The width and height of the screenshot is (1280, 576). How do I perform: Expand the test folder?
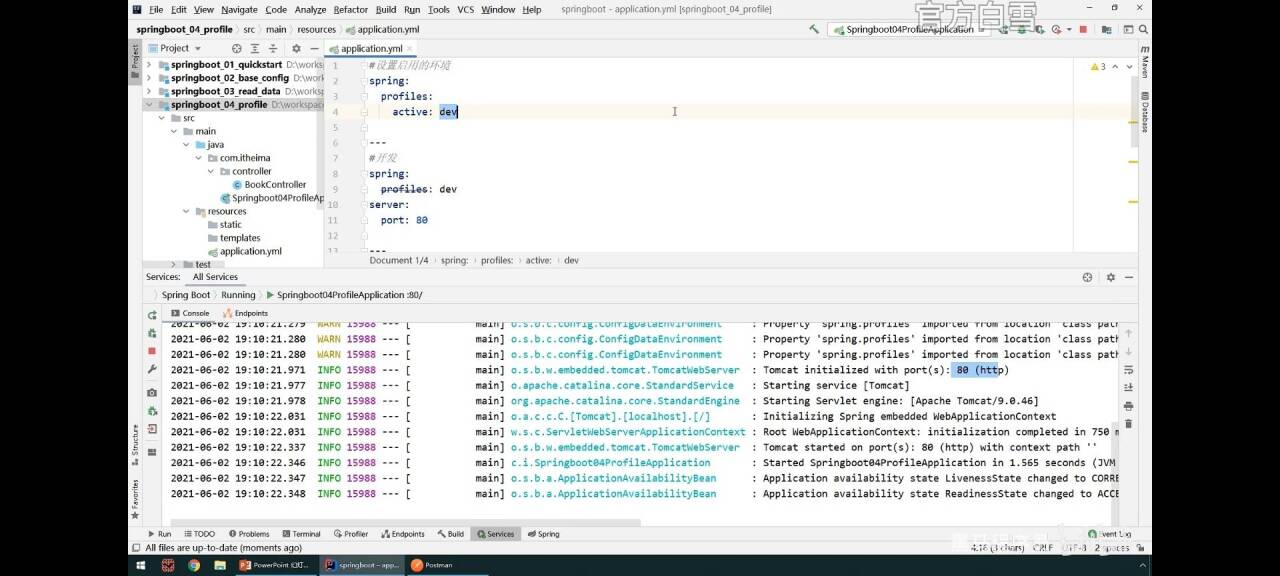click(x=174, y=264)
